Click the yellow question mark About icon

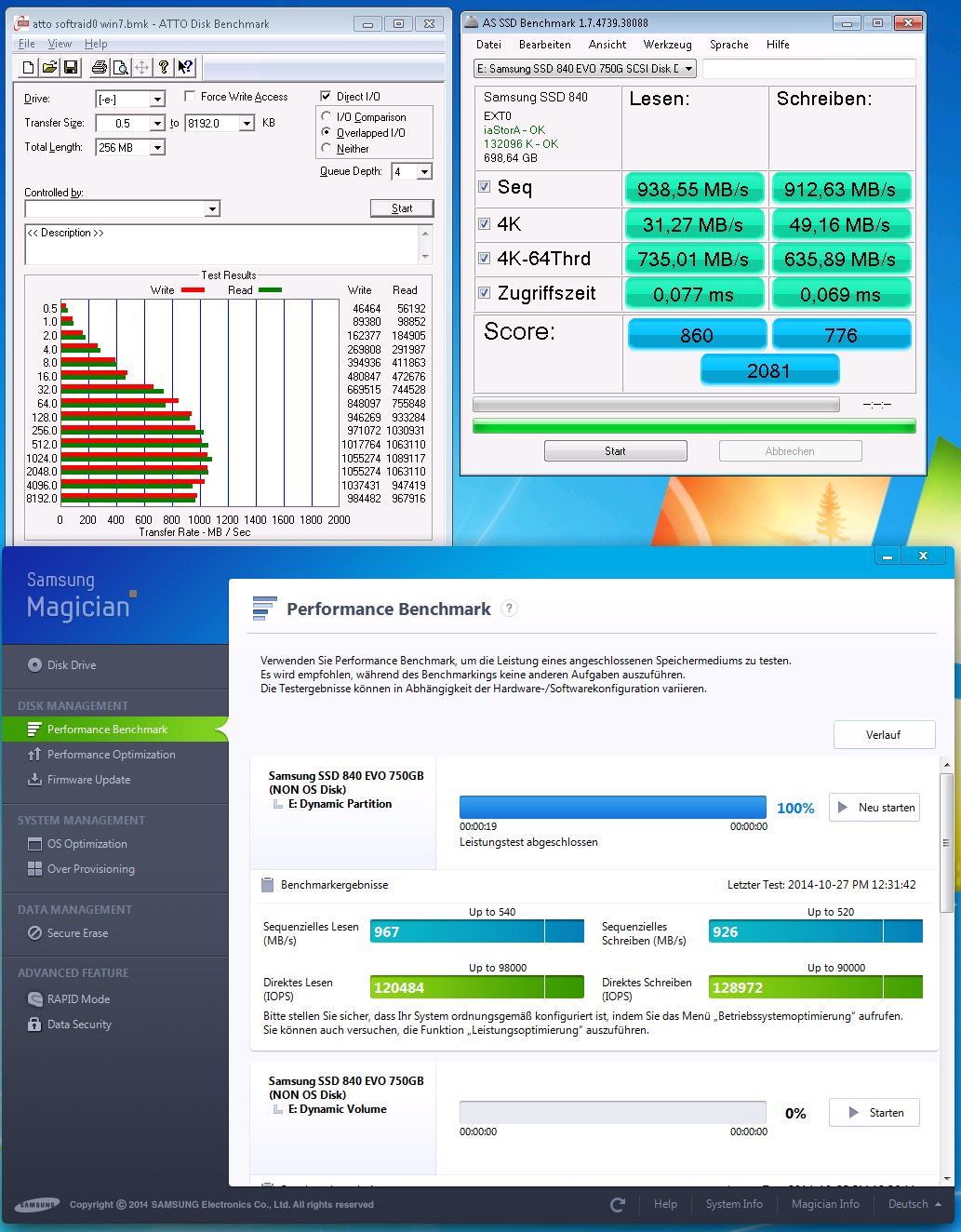tap(164, 67)
